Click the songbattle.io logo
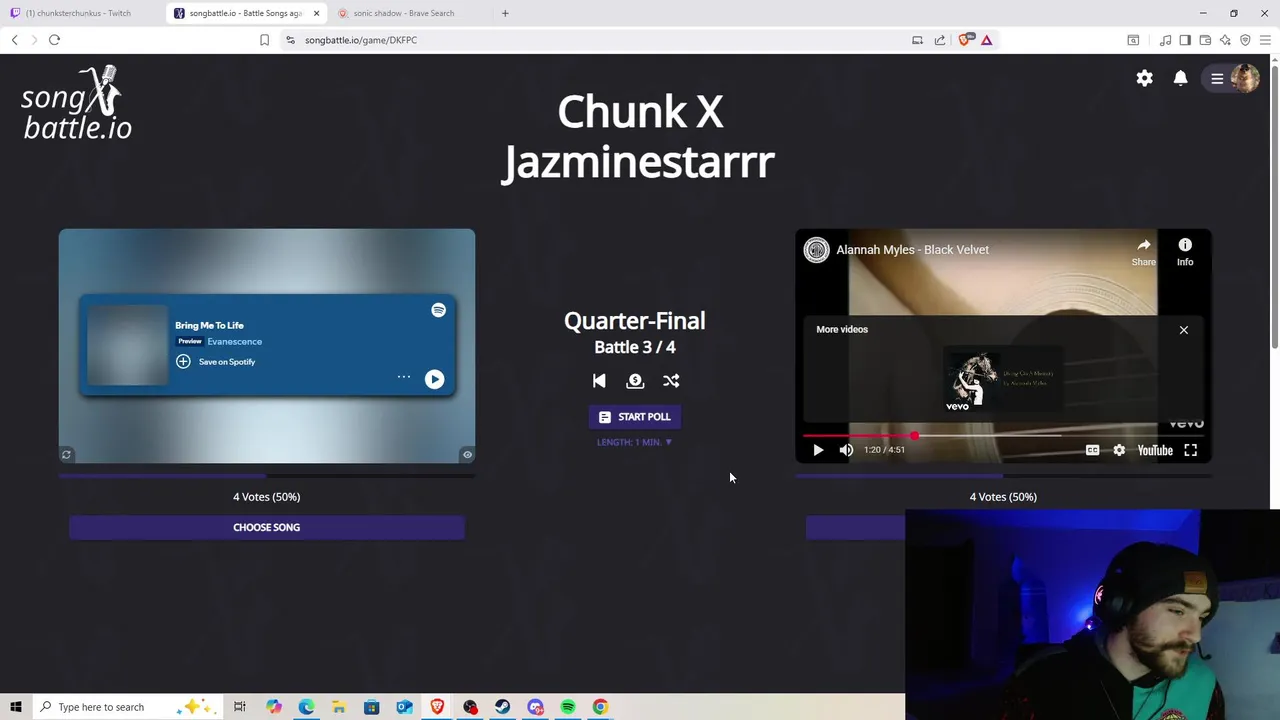 (x=77, y=103)
